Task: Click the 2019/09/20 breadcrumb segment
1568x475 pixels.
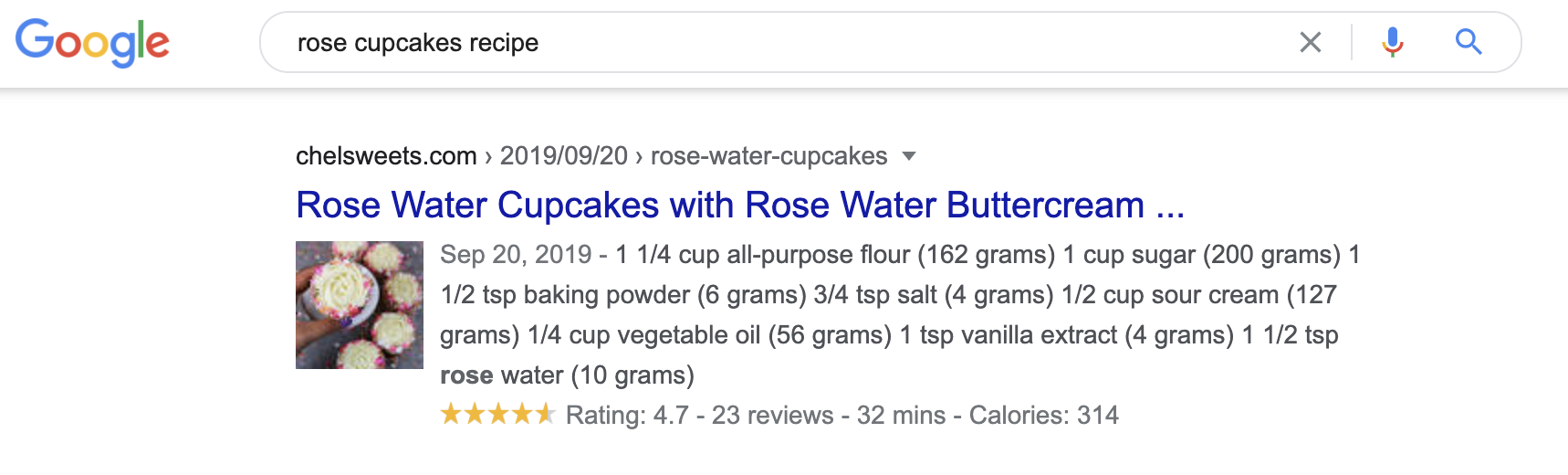Action: pos(564,156)
